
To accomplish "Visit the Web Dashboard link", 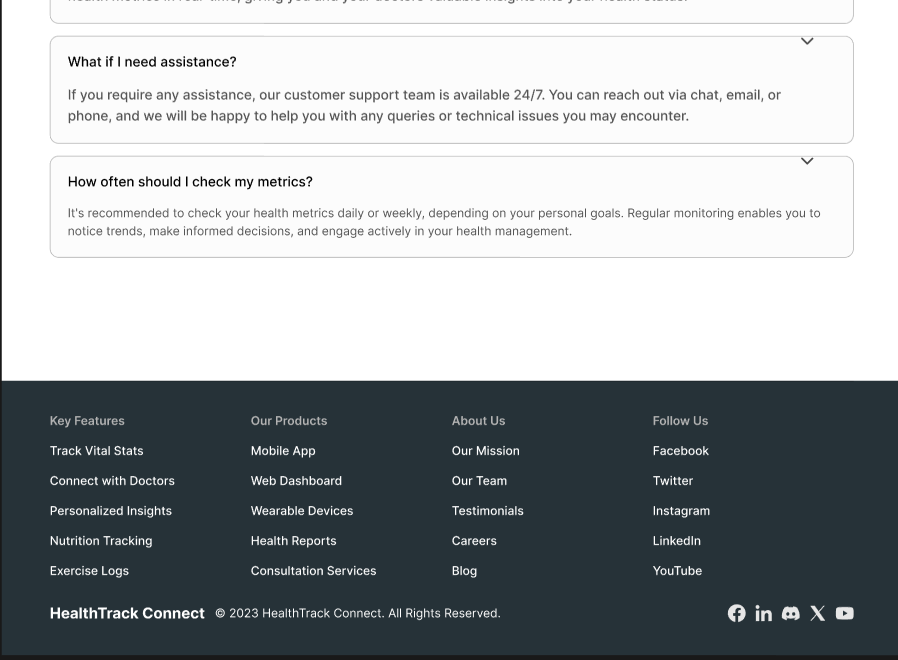I will pos(296,481).
